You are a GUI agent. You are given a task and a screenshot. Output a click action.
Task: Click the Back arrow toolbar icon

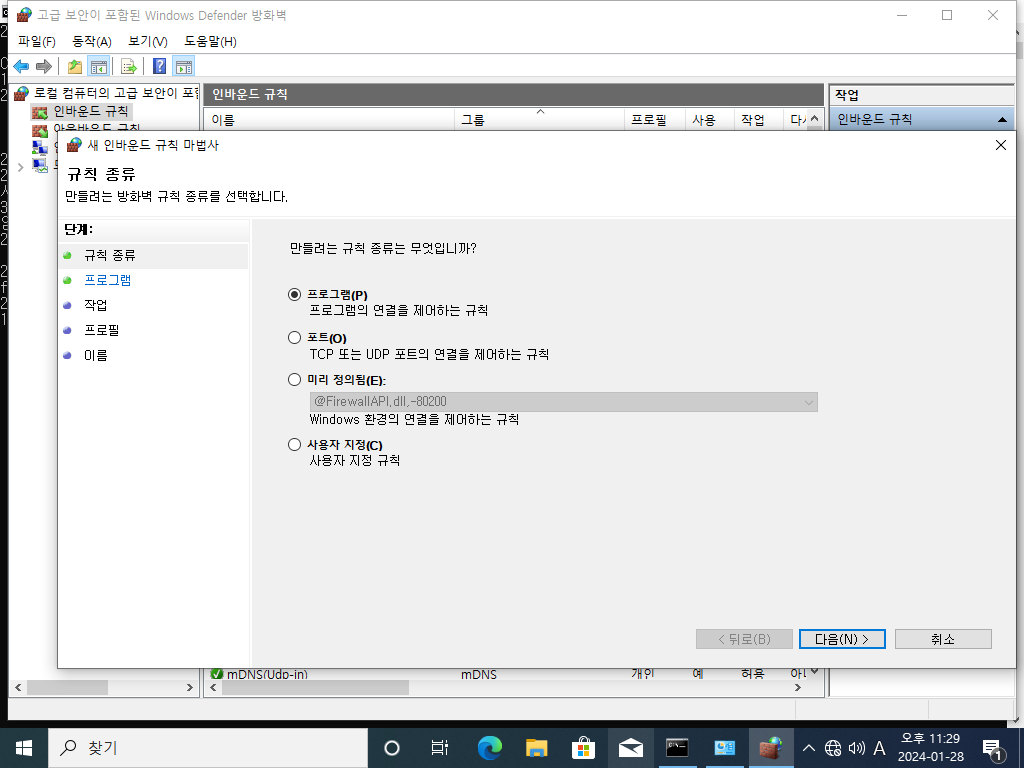[22, 66]
